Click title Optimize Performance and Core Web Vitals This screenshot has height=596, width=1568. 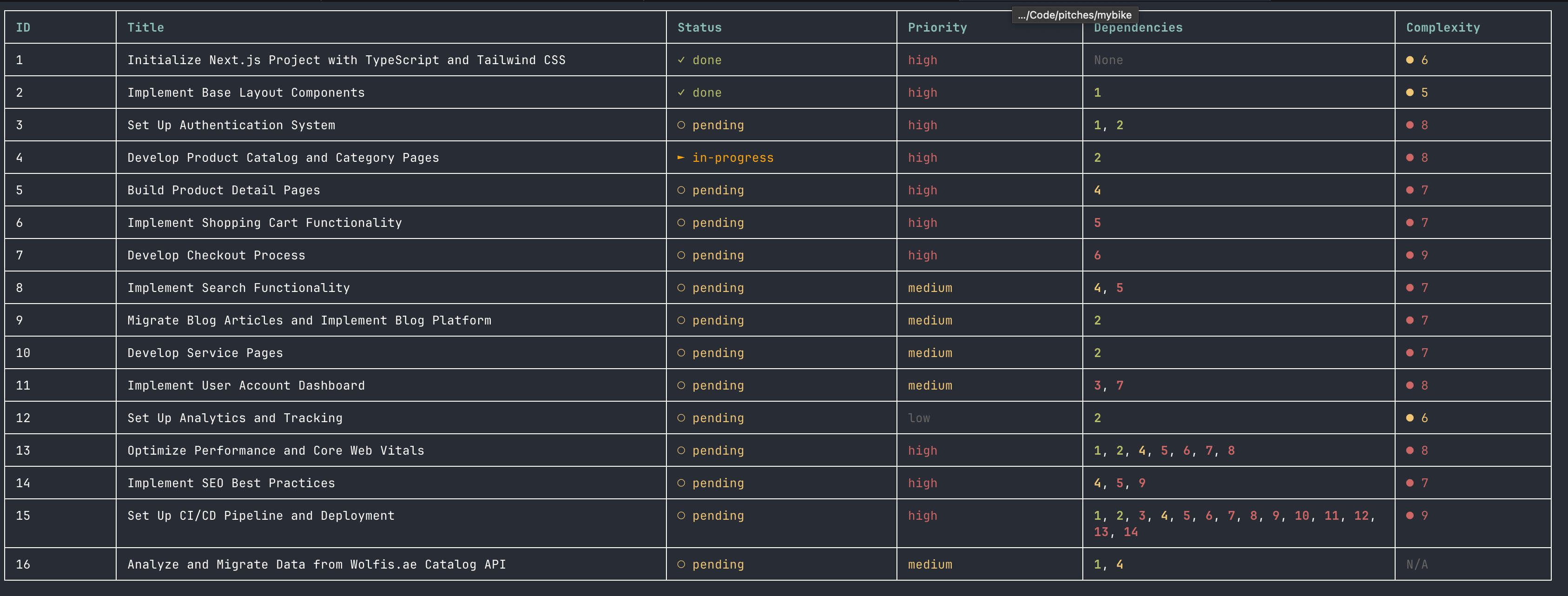tap(276, 450)
